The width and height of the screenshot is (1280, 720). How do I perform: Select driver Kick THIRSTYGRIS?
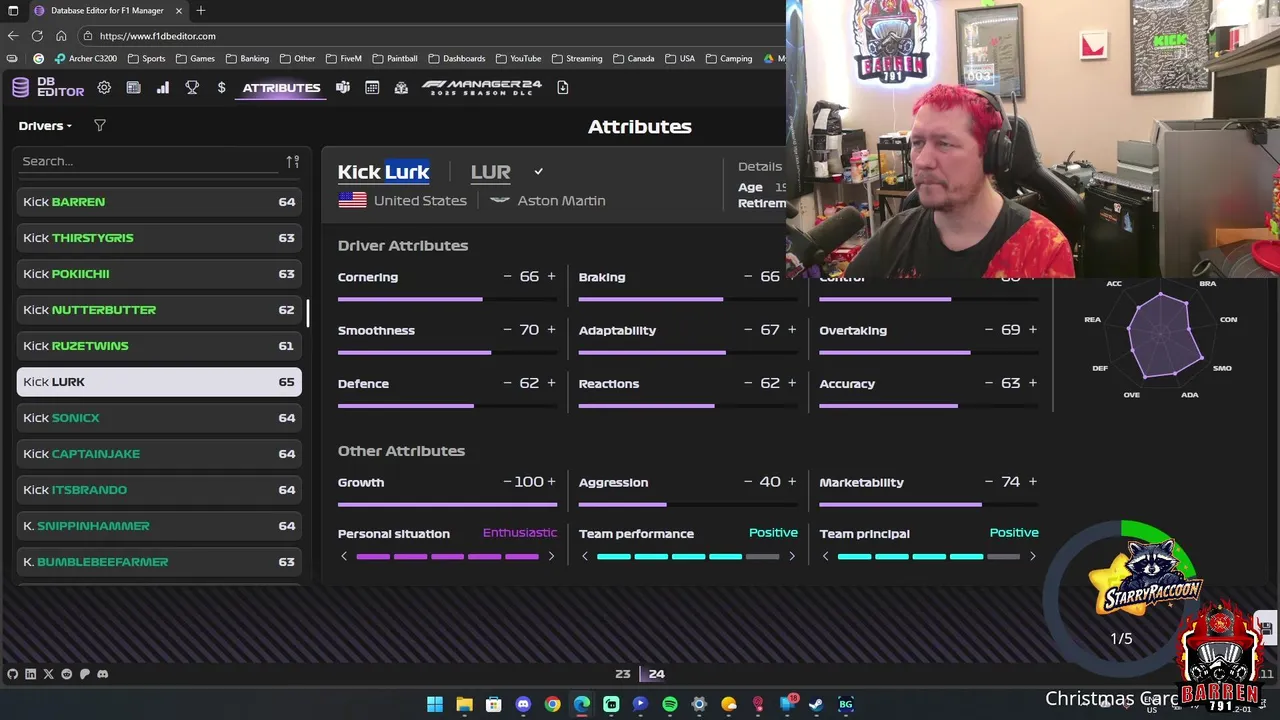[159, 238]
